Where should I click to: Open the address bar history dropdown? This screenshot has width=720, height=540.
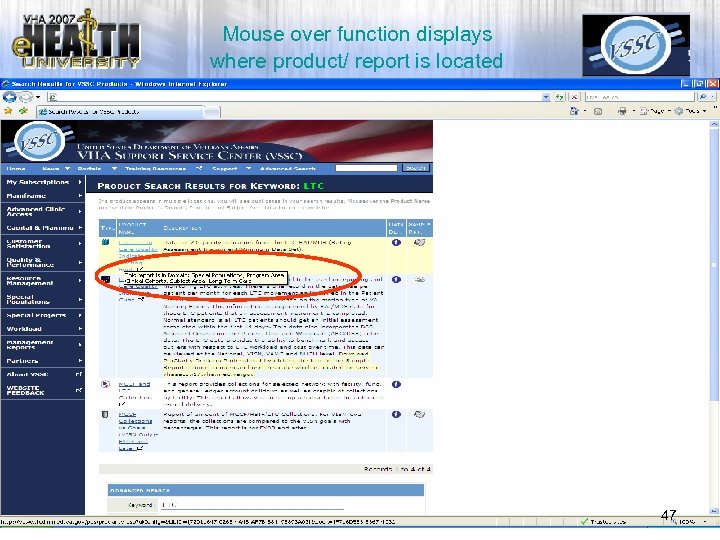pyautogui.click(x=546, y=97)
